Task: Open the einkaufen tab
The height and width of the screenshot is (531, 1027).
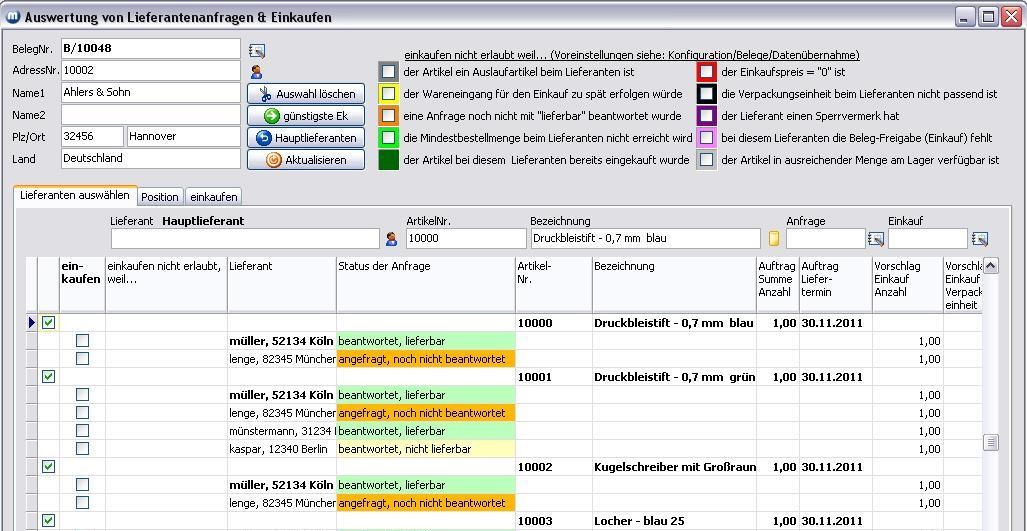Action: pos(214,197)
